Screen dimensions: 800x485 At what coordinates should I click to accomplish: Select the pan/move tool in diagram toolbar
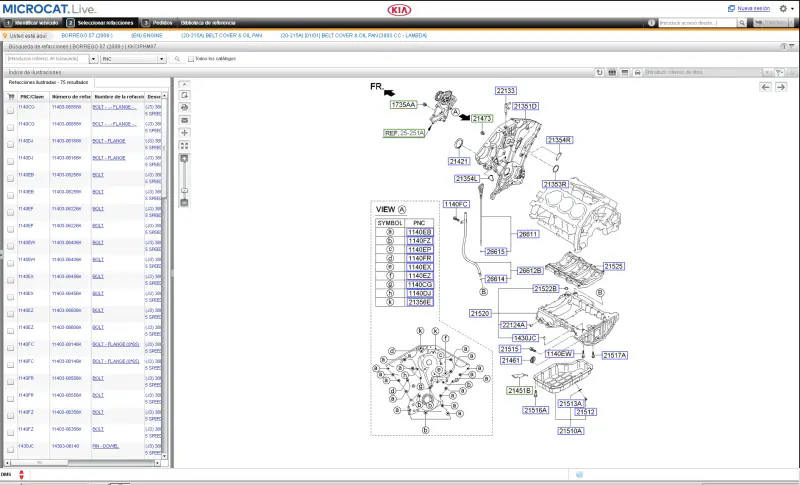click(x=184, y=132)
